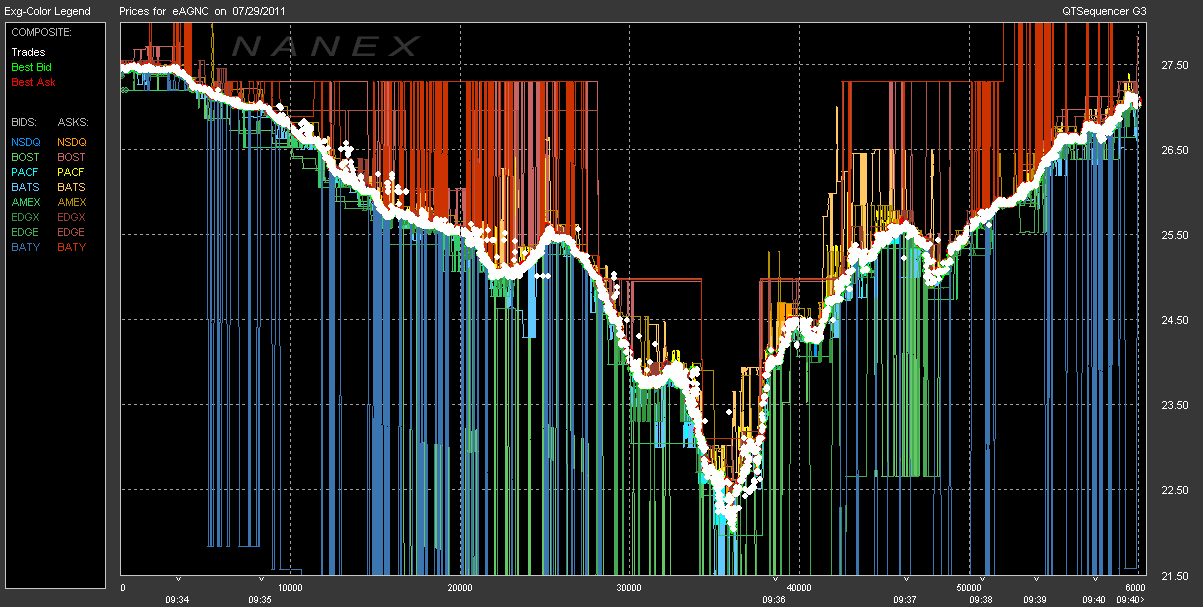Select the Best Bid legend entry

(x=32, y=67)
